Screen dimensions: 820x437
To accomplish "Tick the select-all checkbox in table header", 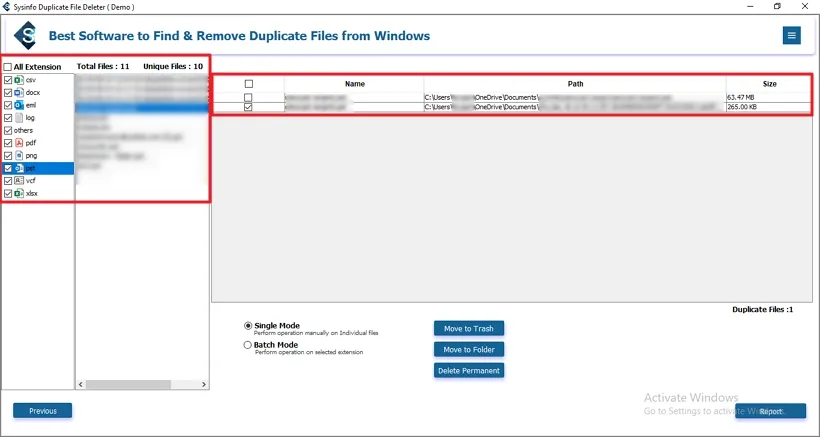I will (x=248, y=84).
